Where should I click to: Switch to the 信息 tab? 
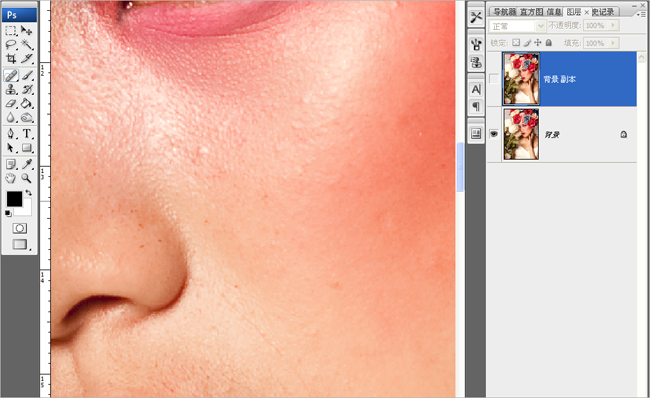[554, 12]
